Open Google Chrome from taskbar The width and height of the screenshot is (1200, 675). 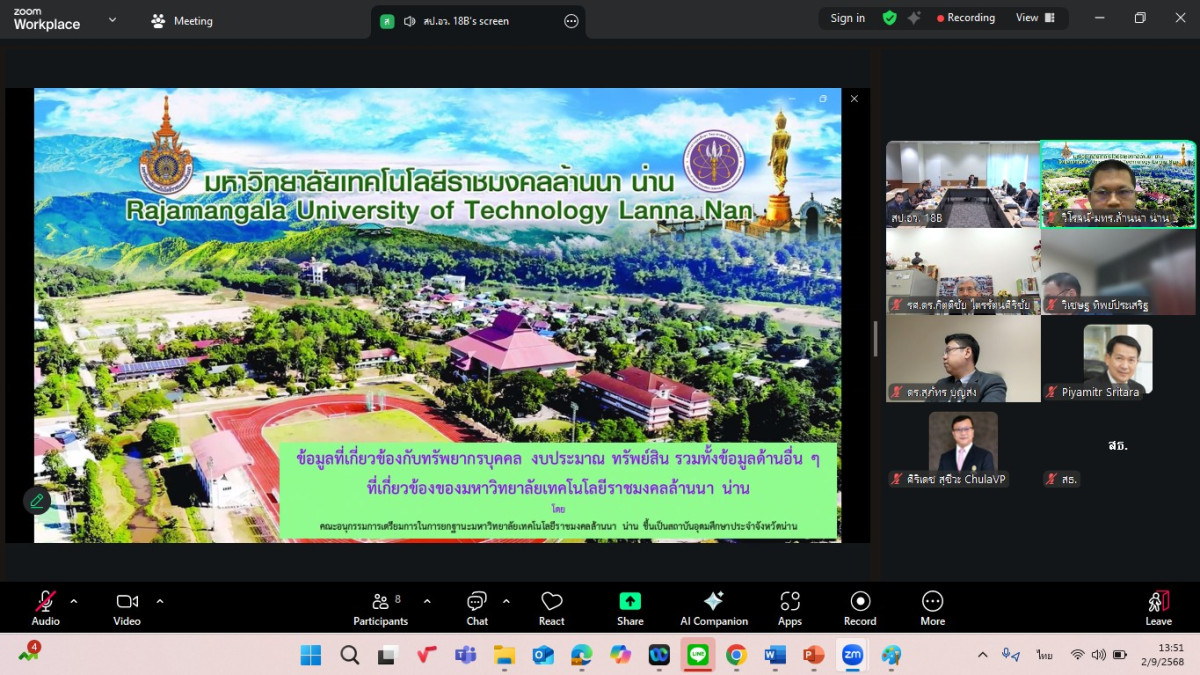(x=736, y=655)
